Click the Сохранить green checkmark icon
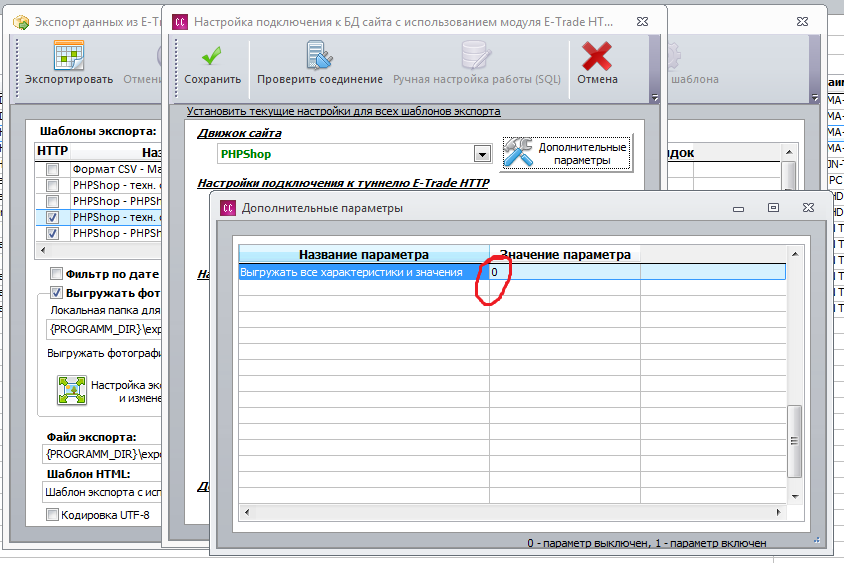 [x=212, y=55]
